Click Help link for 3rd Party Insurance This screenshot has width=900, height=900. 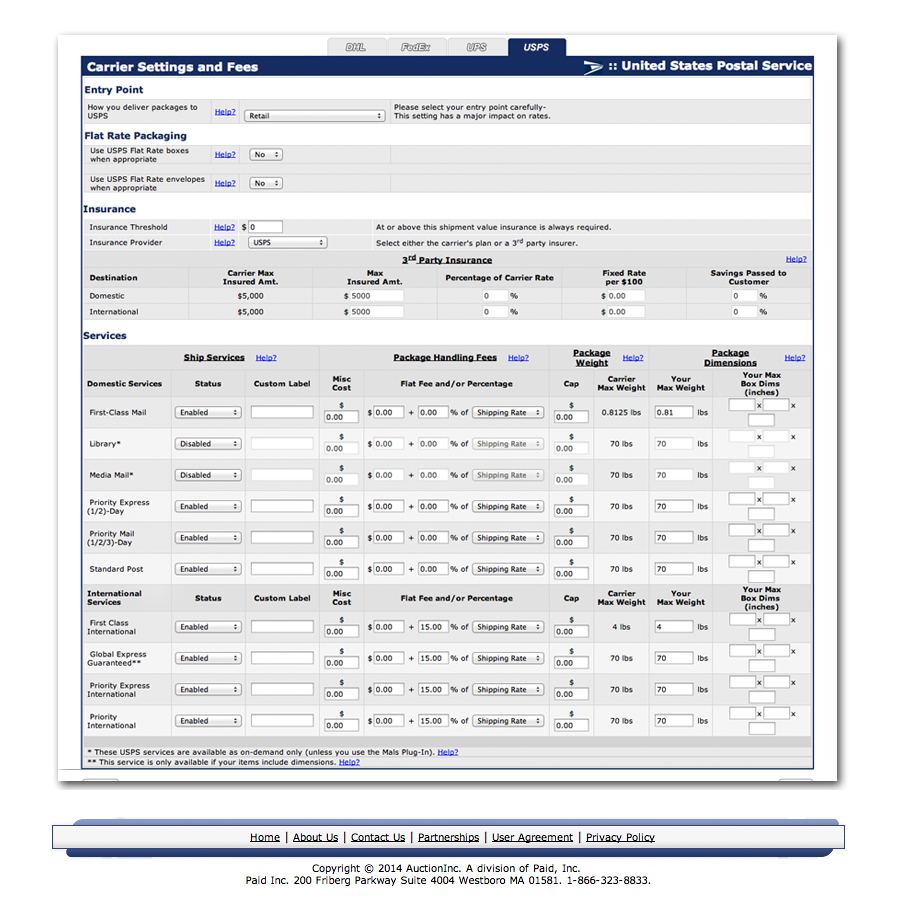point(796,259)
